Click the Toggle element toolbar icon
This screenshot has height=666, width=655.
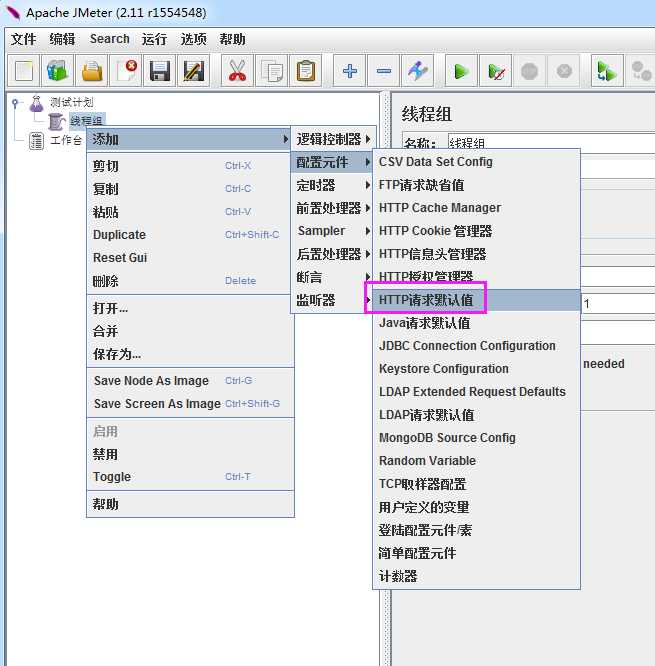(x=418, y=71)
